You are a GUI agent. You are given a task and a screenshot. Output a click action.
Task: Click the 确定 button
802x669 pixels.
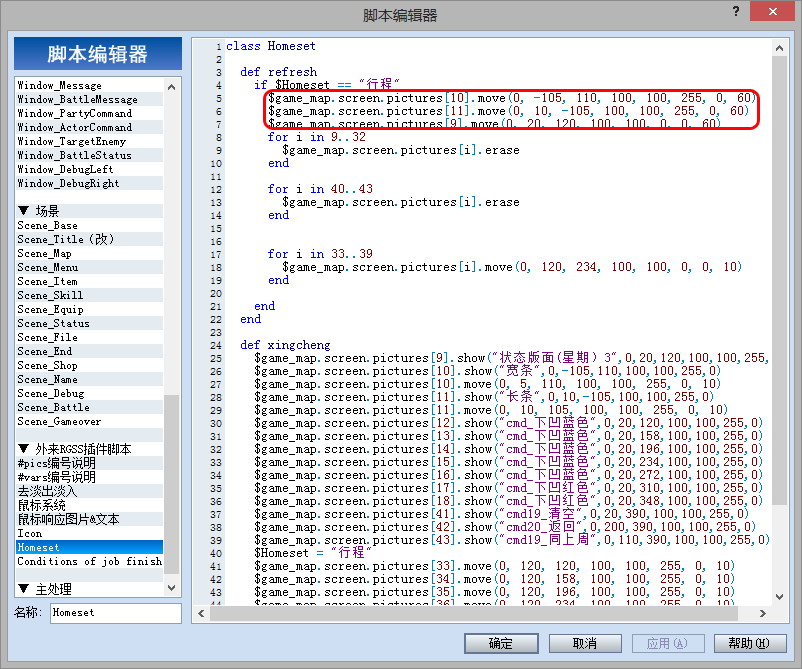coord(501,643)
